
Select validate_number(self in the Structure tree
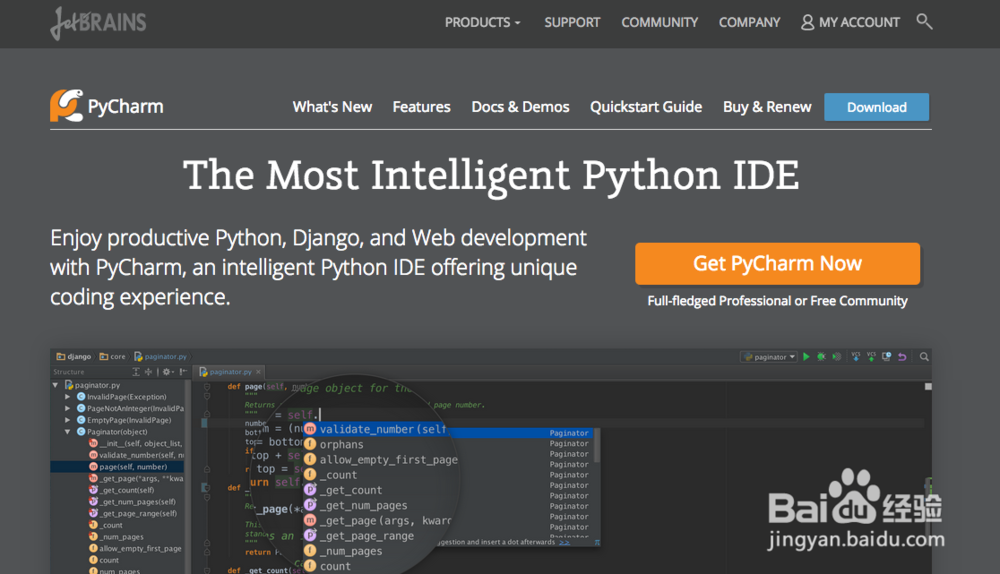(136, 455)
